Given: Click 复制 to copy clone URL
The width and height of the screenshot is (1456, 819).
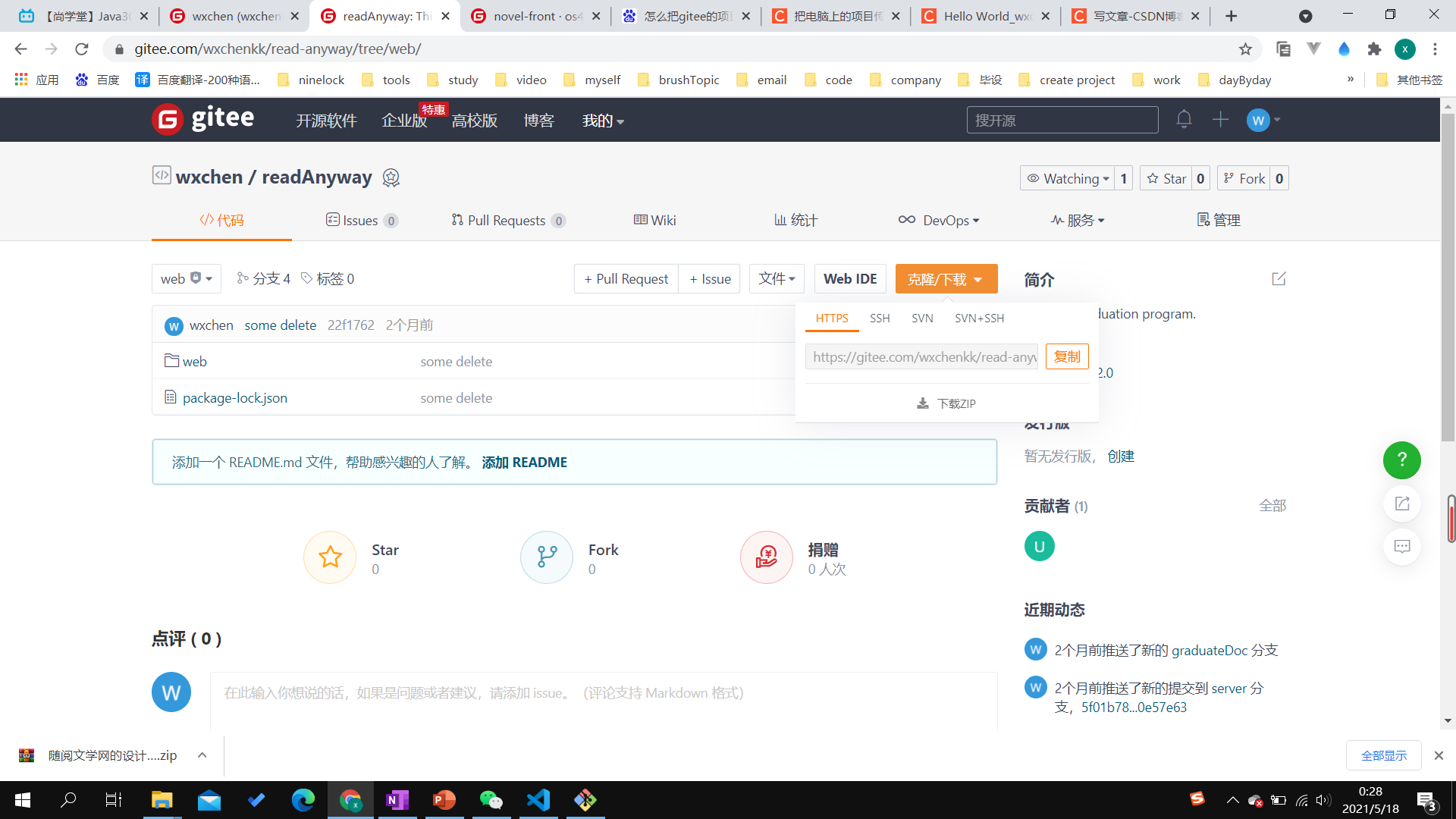Looking at the screenshot, I should [x=1067, y=356].
